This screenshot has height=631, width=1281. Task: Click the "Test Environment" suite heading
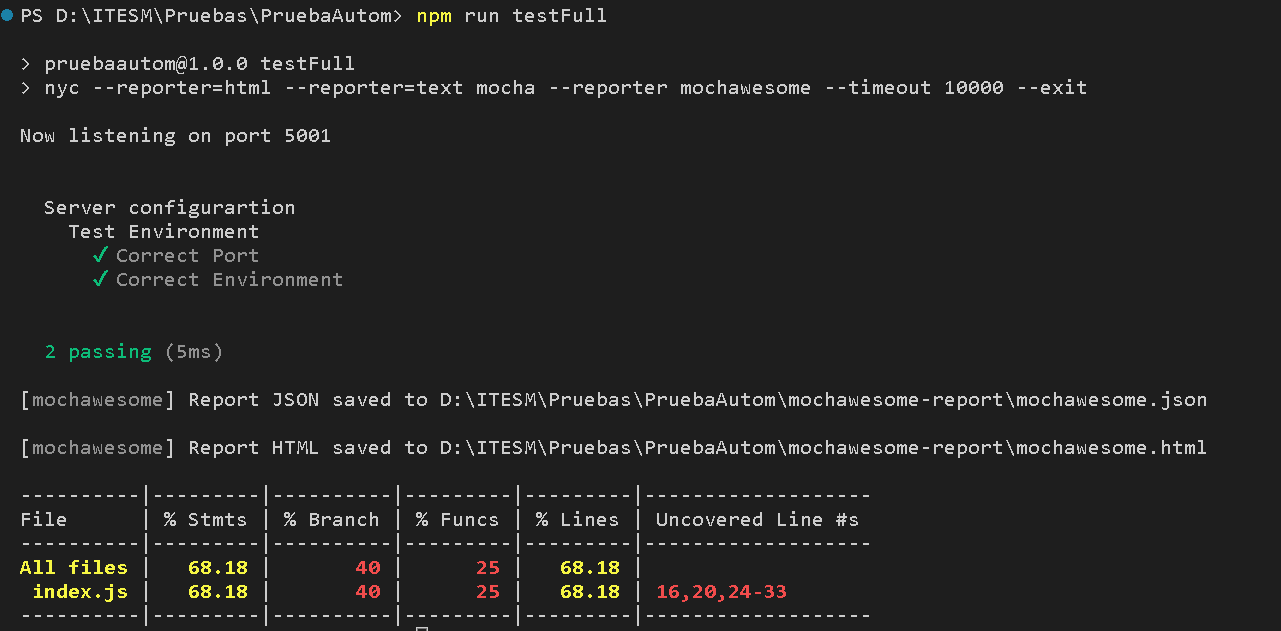tap(163, 232)
